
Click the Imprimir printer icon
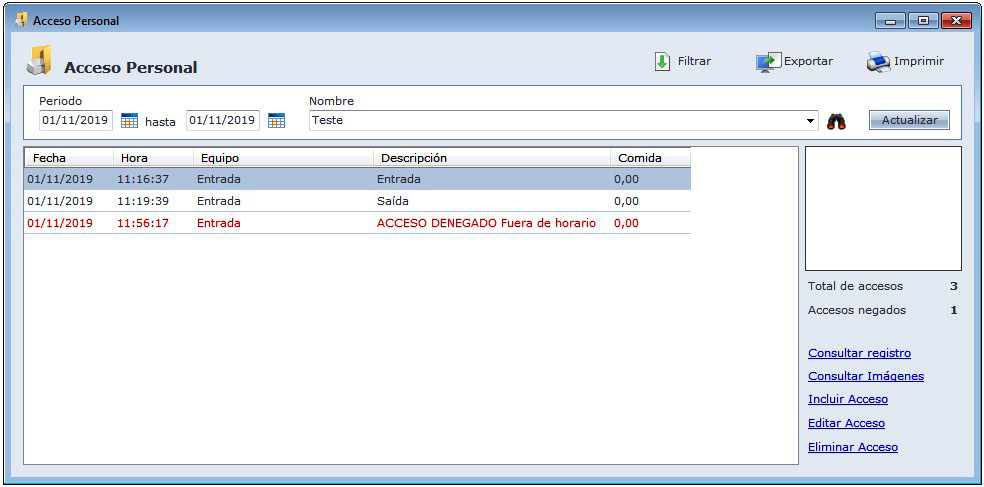tap(877, 62)
